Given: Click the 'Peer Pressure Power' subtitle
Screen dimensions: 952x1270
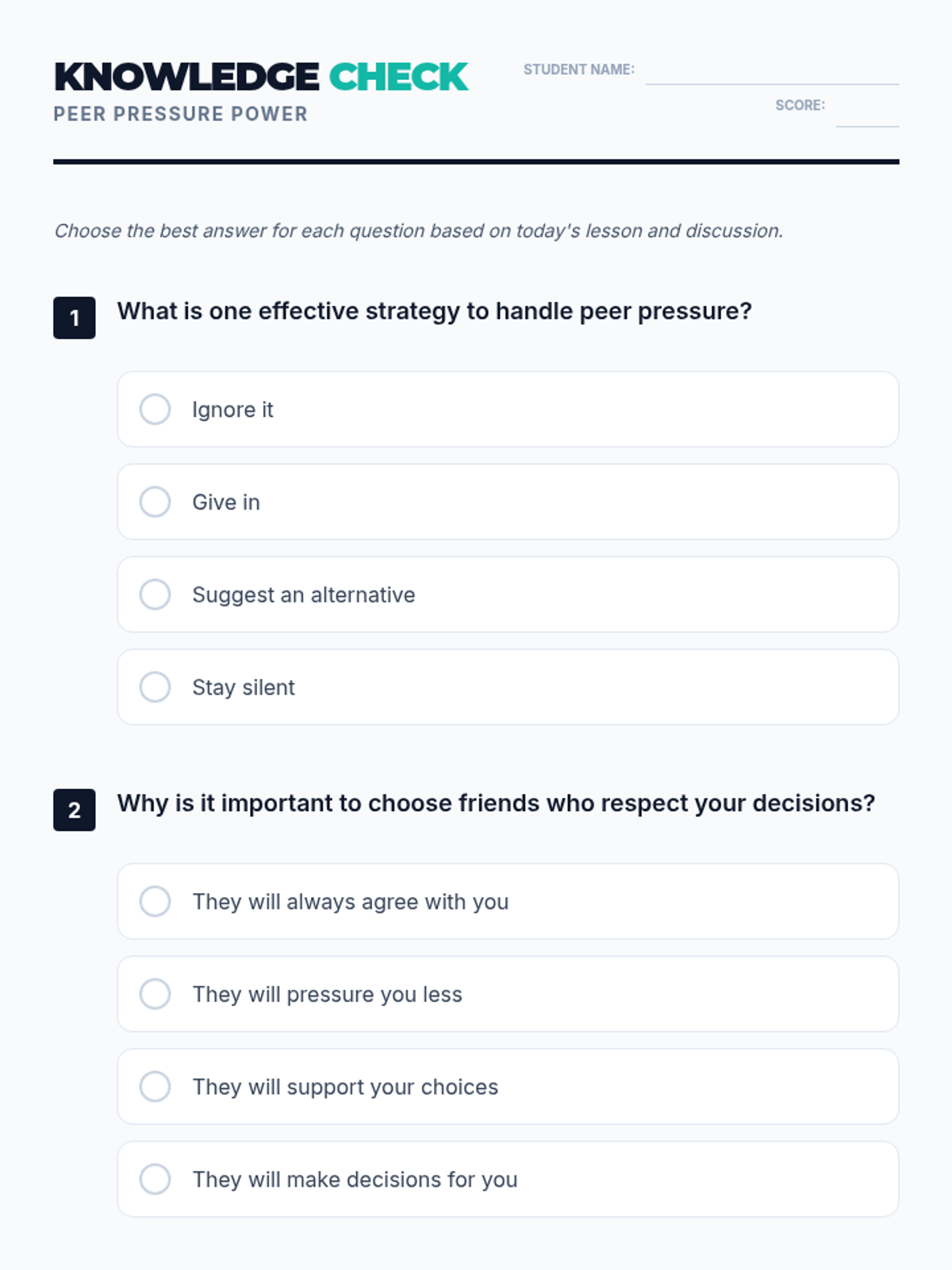Looking at the screenshot, I should pyautogui.click(x=180, y=114).
